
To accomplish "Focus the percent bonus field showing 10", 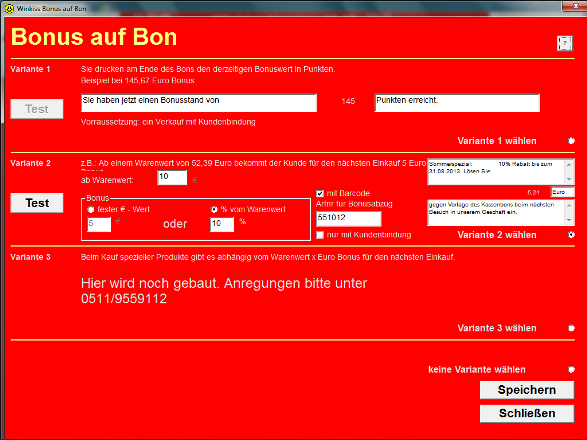I will click(222, 224).
